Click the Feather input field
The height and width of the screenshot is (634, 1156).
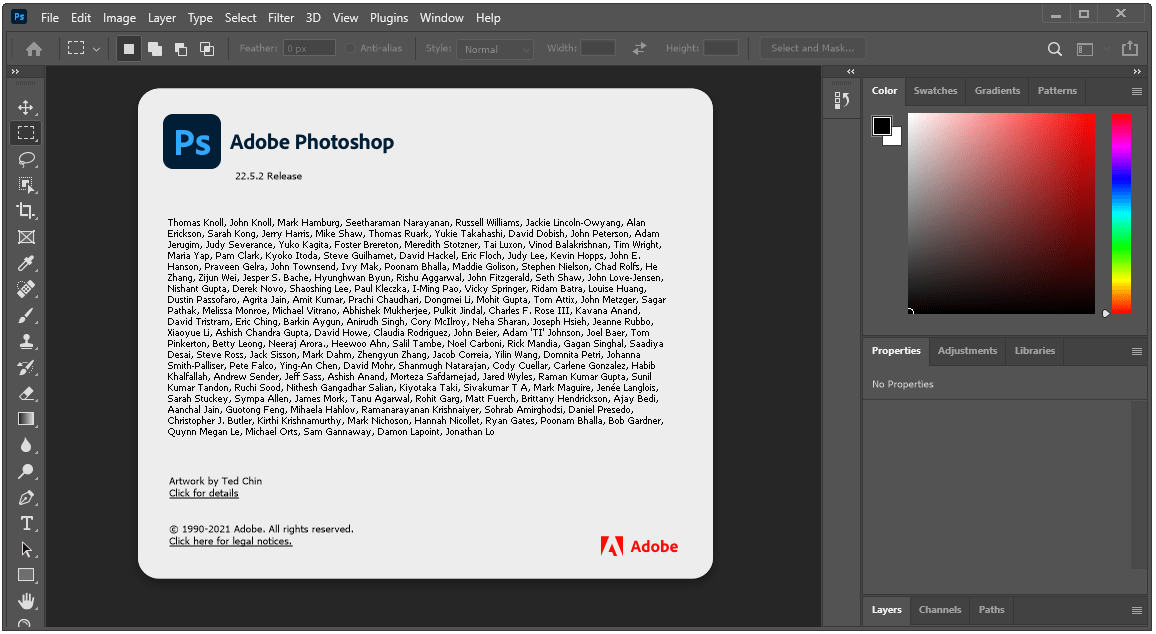click(308, 48)
